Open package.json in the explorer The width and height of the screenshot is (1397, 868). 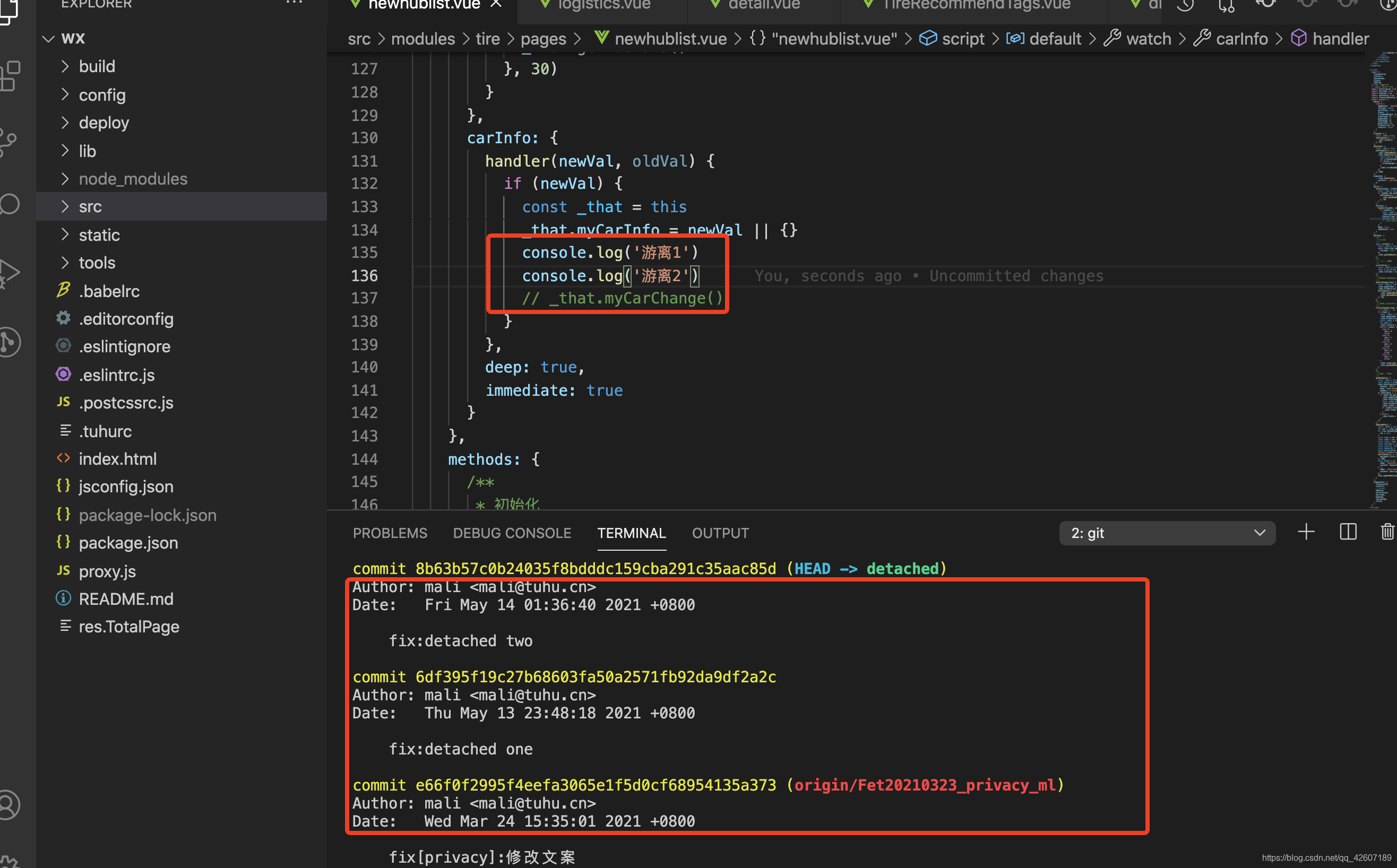tap(128, 543)
